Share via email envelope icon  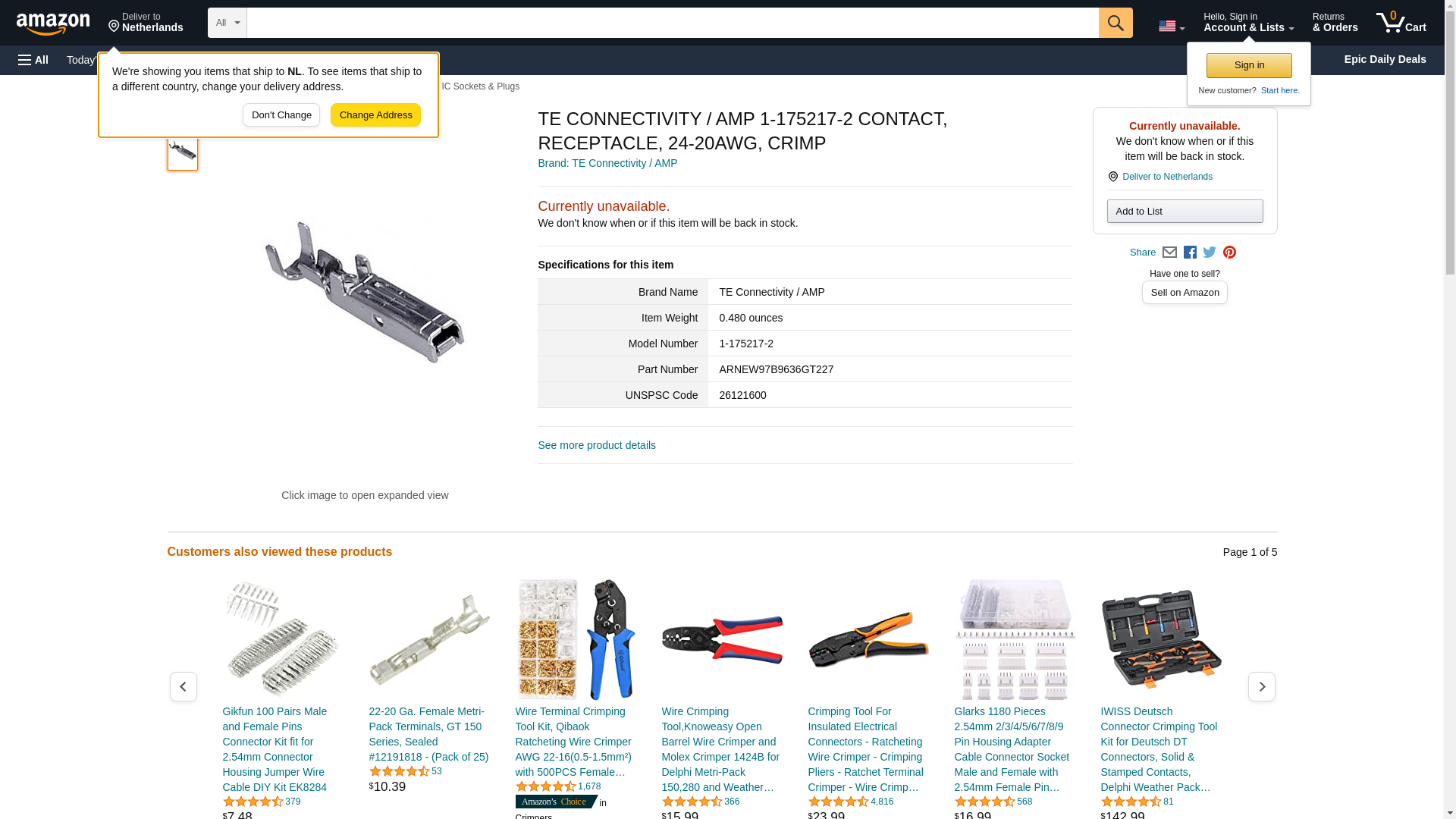1169,253
